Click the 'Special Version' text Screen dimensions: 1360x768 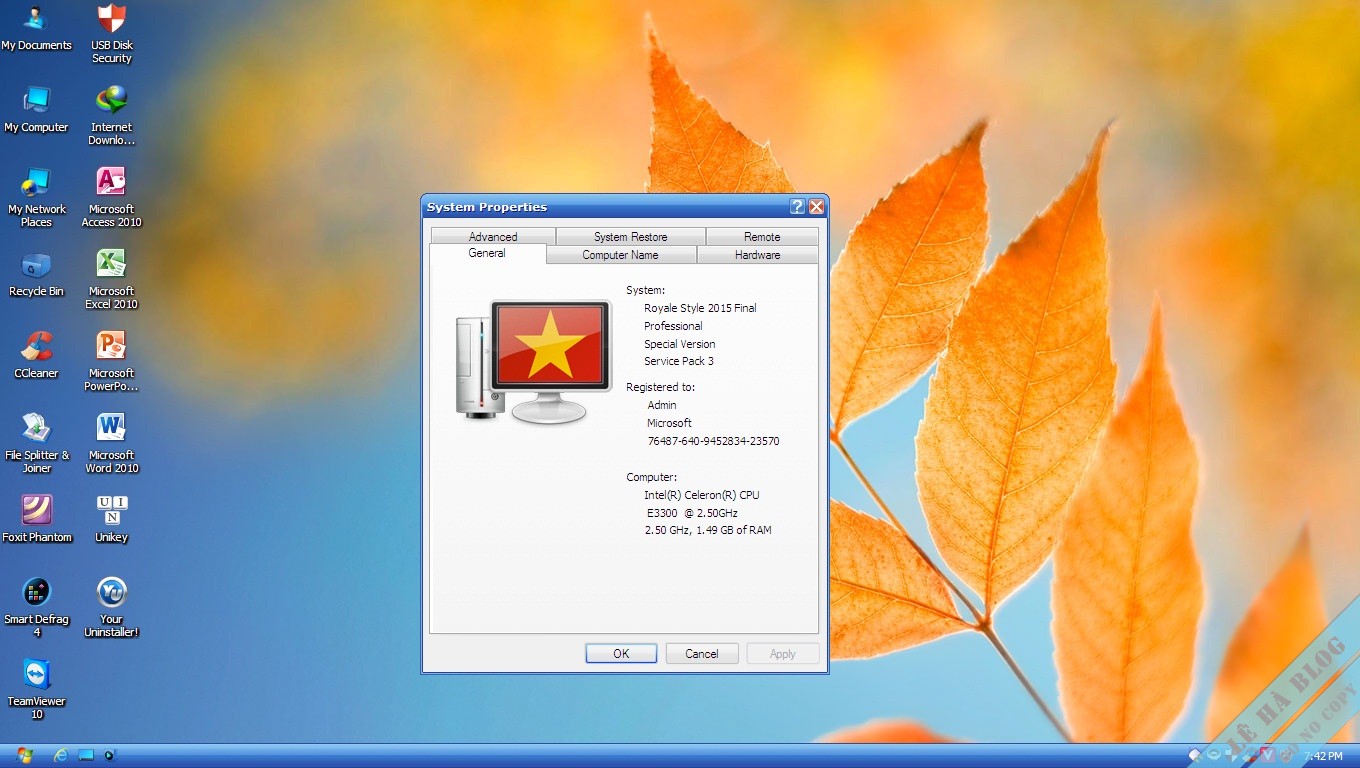click(x=680, y=344)
